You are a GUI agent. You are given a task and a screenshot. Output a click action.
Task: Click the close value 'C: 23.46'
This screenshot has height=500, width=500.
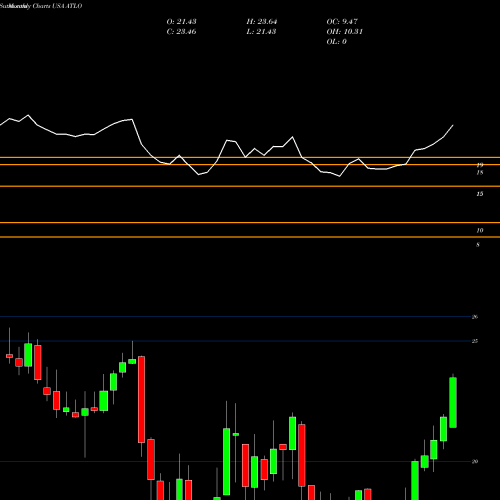181,32
